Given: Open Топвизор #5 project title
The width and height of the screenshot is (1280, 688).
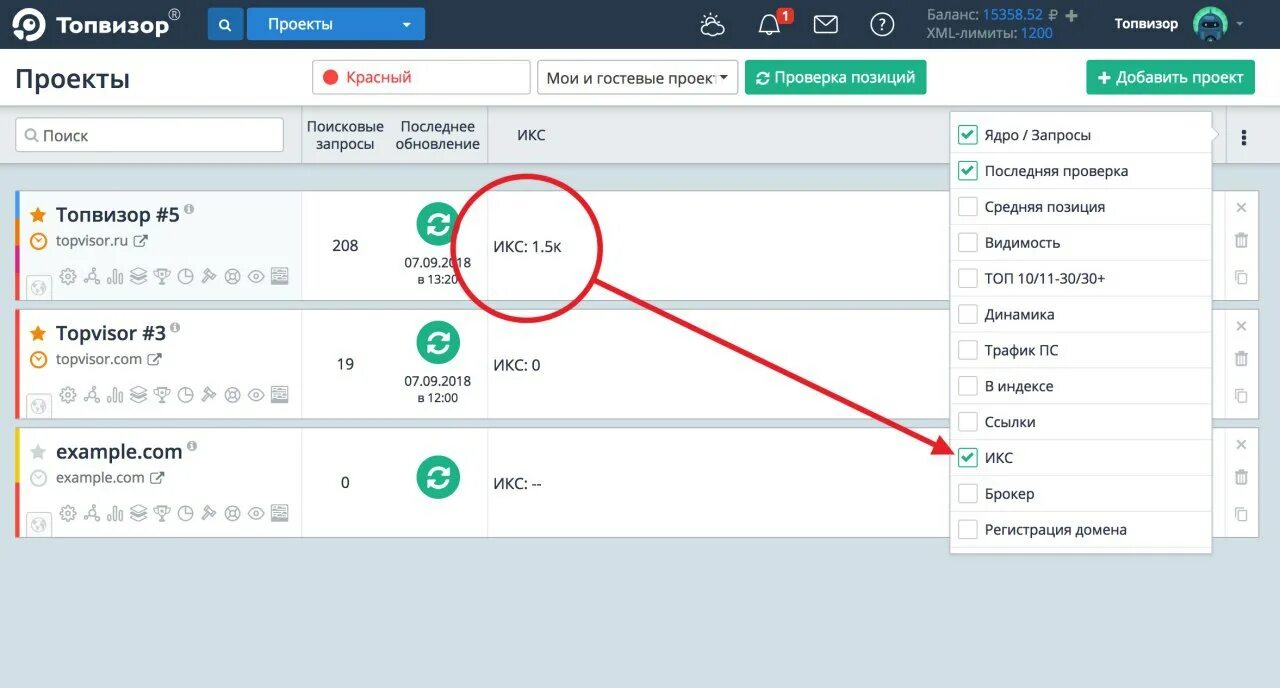Looking at the screenshot, I should pyautogui.click(x=118, y=215).
